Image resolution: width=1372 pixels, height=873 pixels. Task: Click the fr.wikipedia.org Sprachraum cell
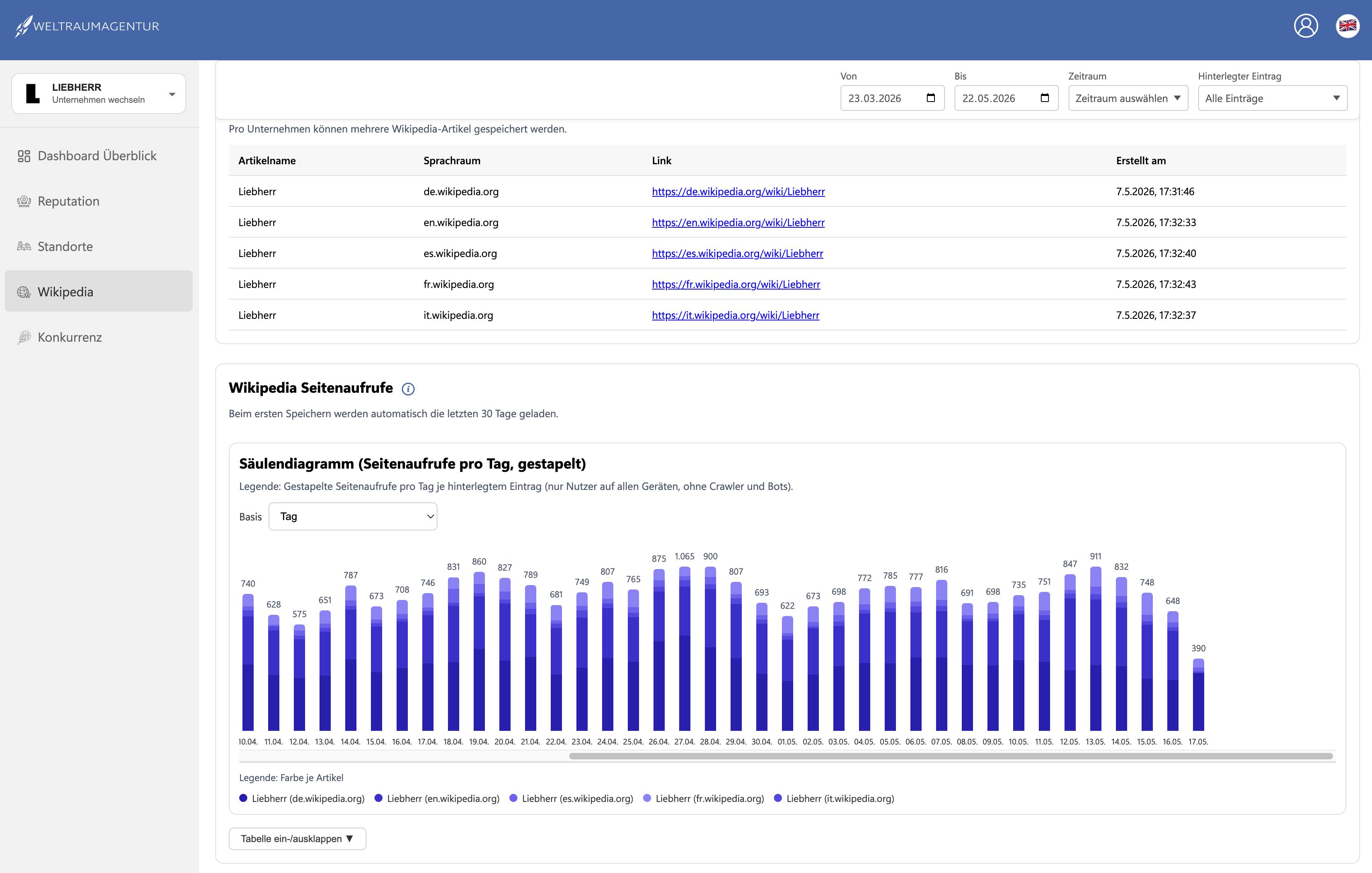point(459,284)
